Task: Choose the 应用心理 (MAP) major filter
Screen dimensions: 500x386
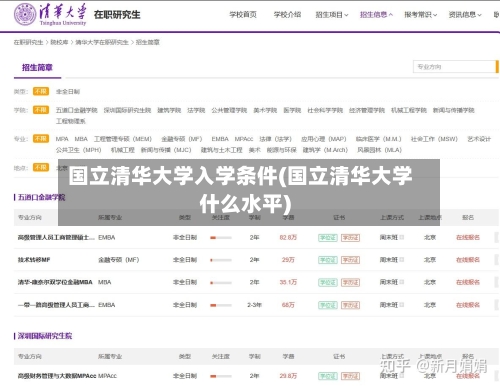Action: 324,139
